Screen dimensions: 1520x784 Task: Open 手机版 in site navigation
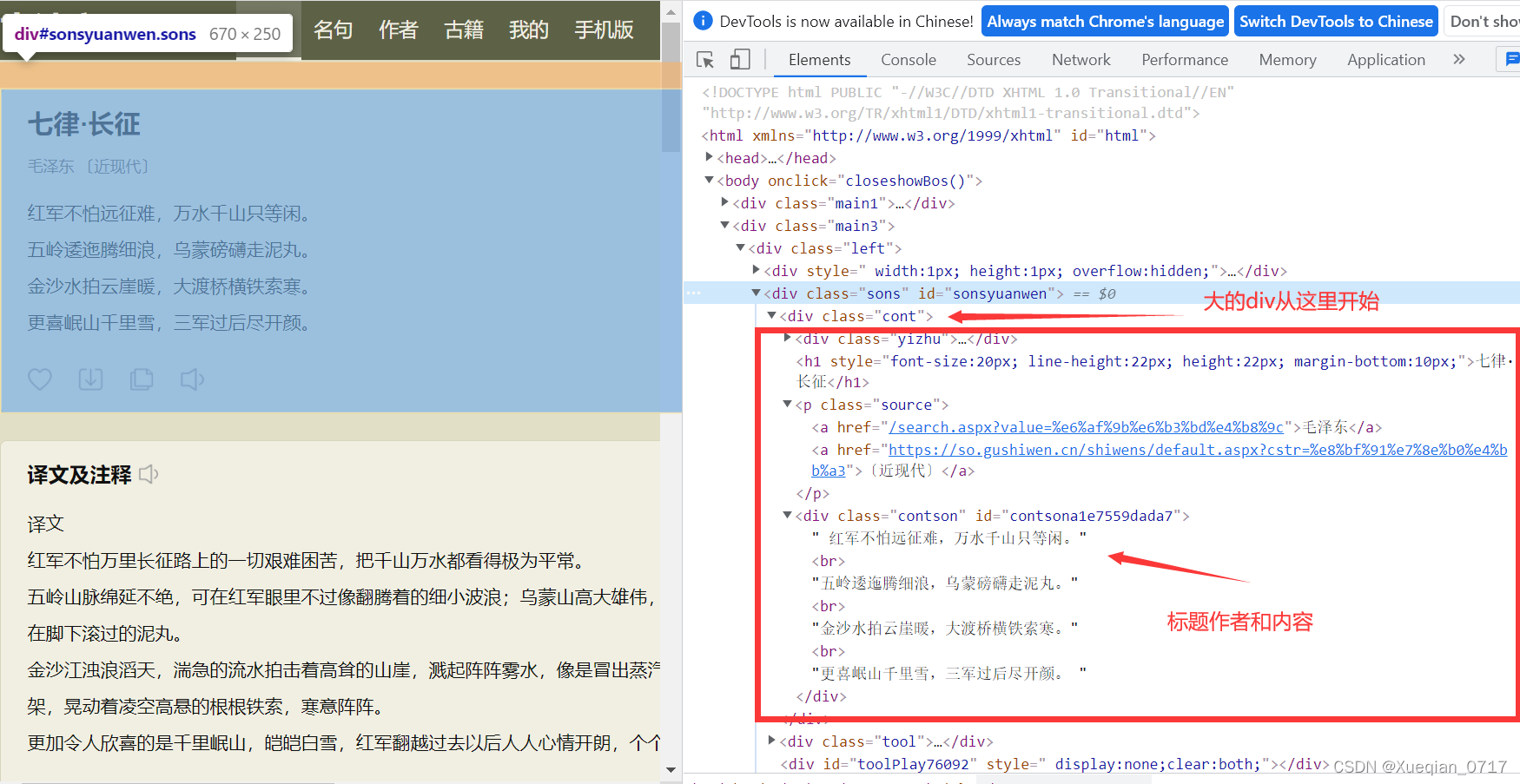tap(605, 30)
